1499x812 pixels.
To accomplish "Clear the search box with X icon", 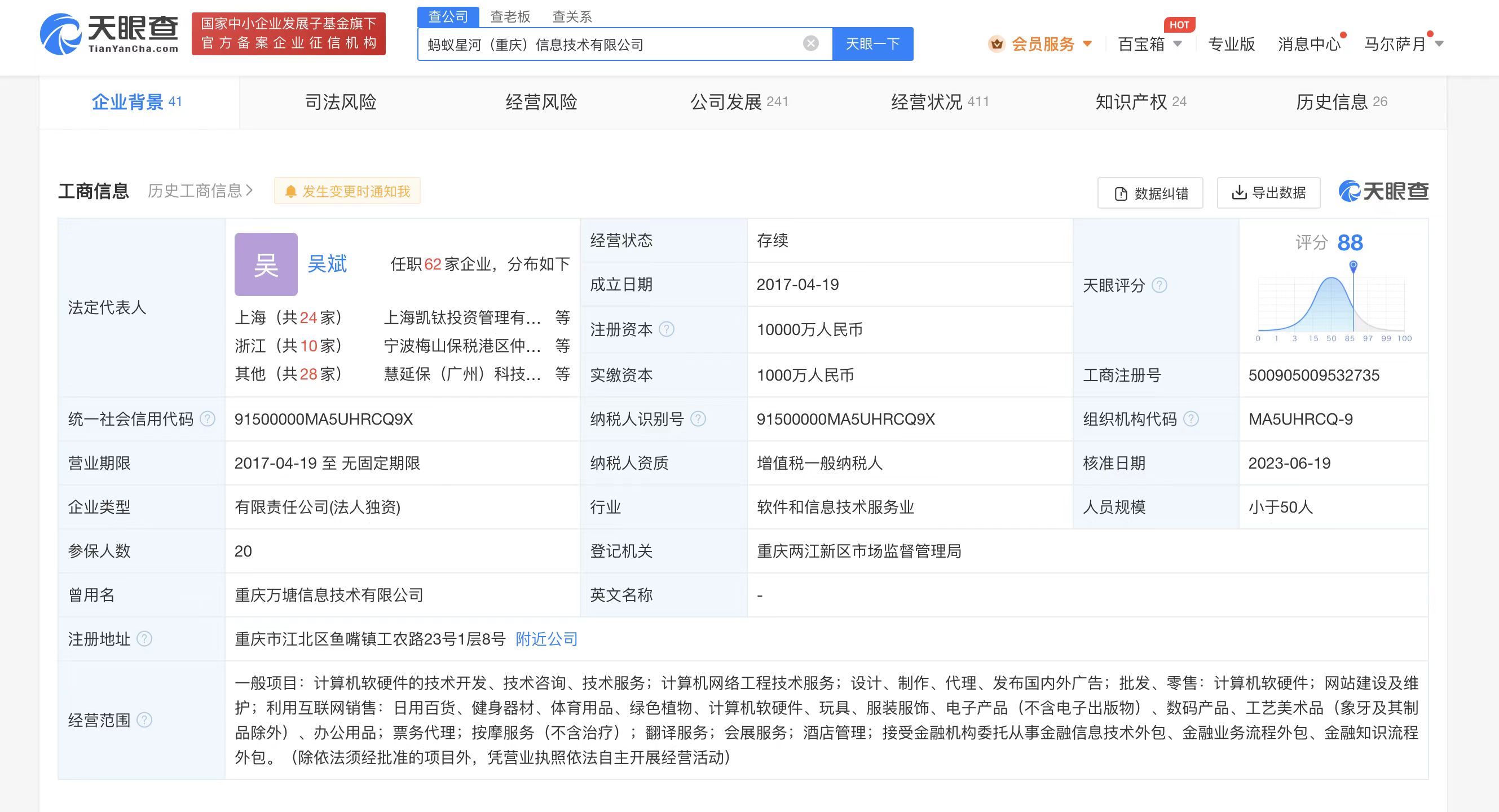I will (810, 43).
